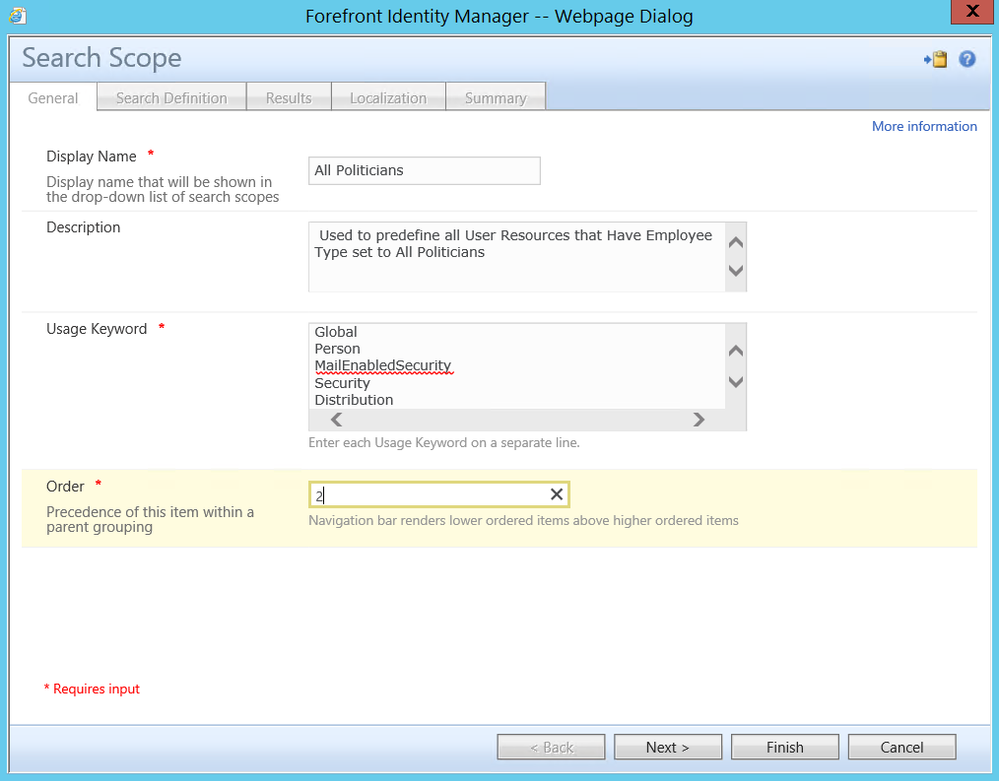999x781 pixels.
Task: Click the Global keyword line
Action: click(x=336, y=332)
